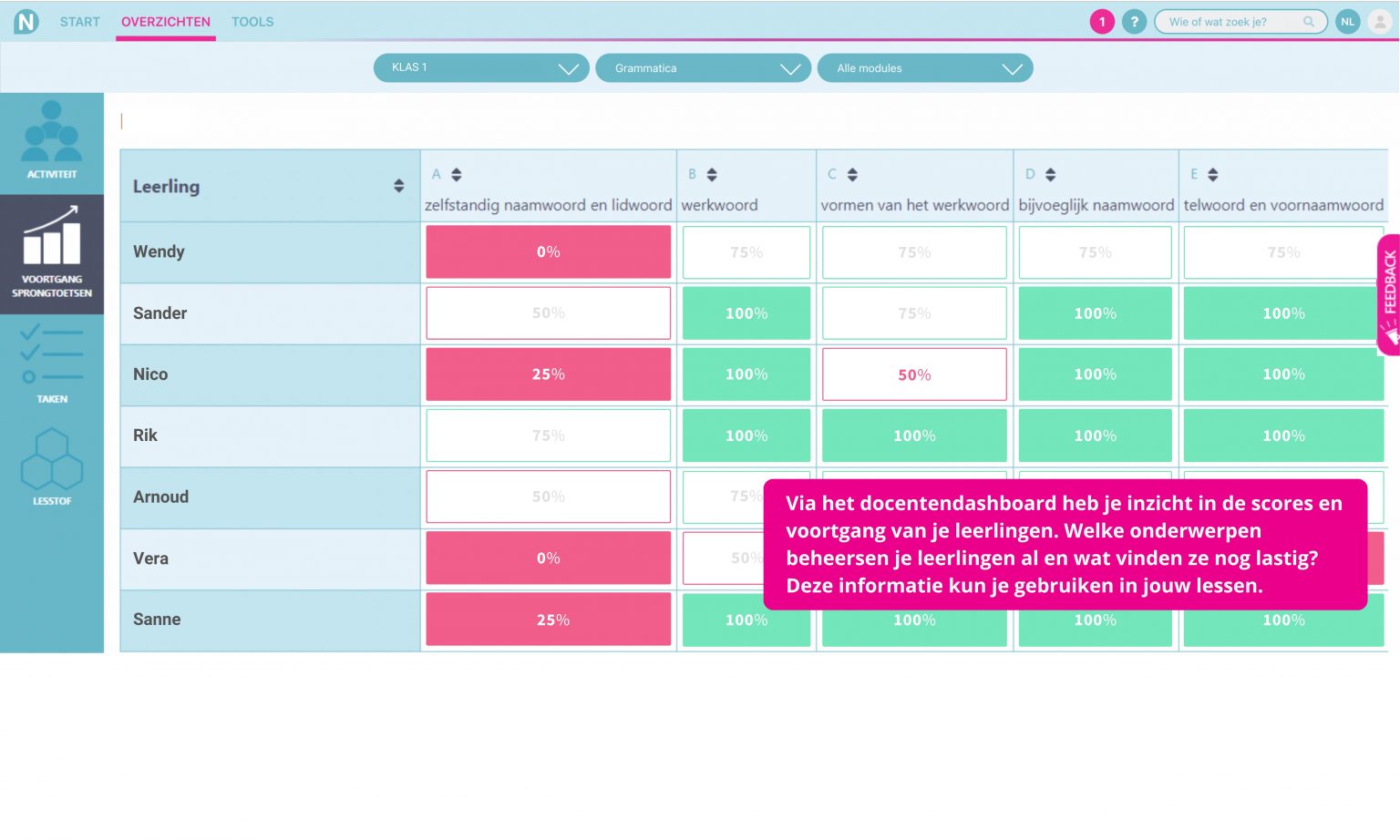Open the Alle modules dropdown
The height and width of the screenshot is (840, 1400).
[924, 68]
